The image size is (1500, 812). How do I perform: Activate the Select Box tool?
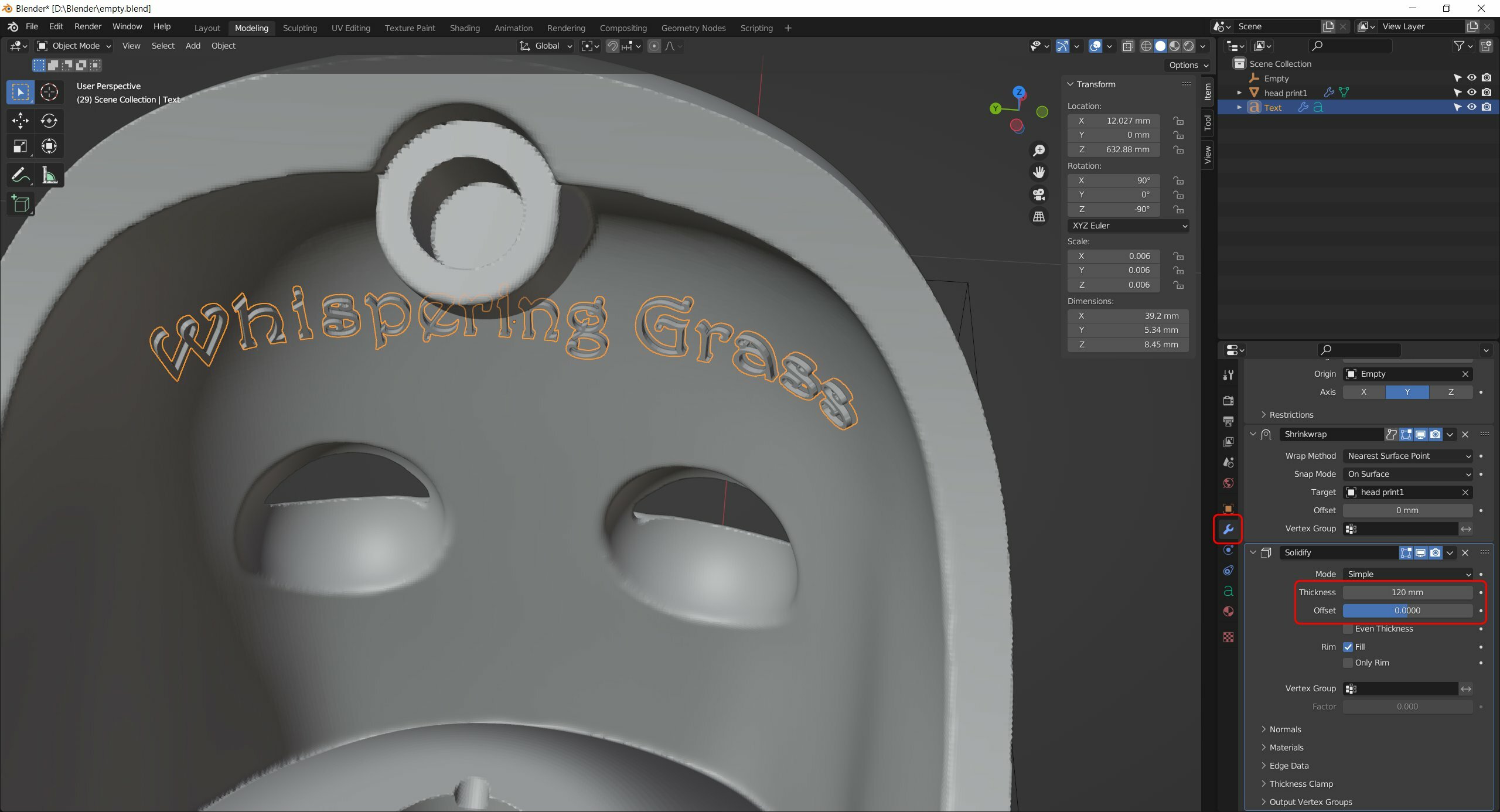pyautogui.click(x=21, y=92)
